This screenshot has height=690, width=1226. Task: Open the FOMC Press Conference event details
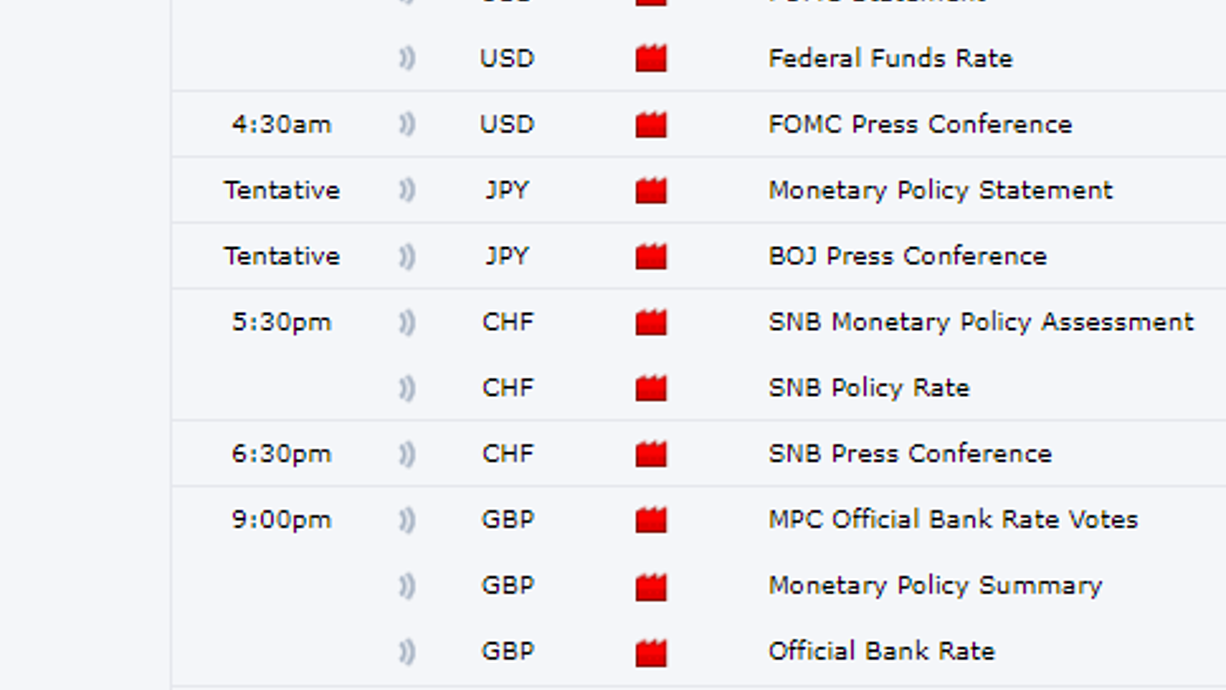pos(920,125)
